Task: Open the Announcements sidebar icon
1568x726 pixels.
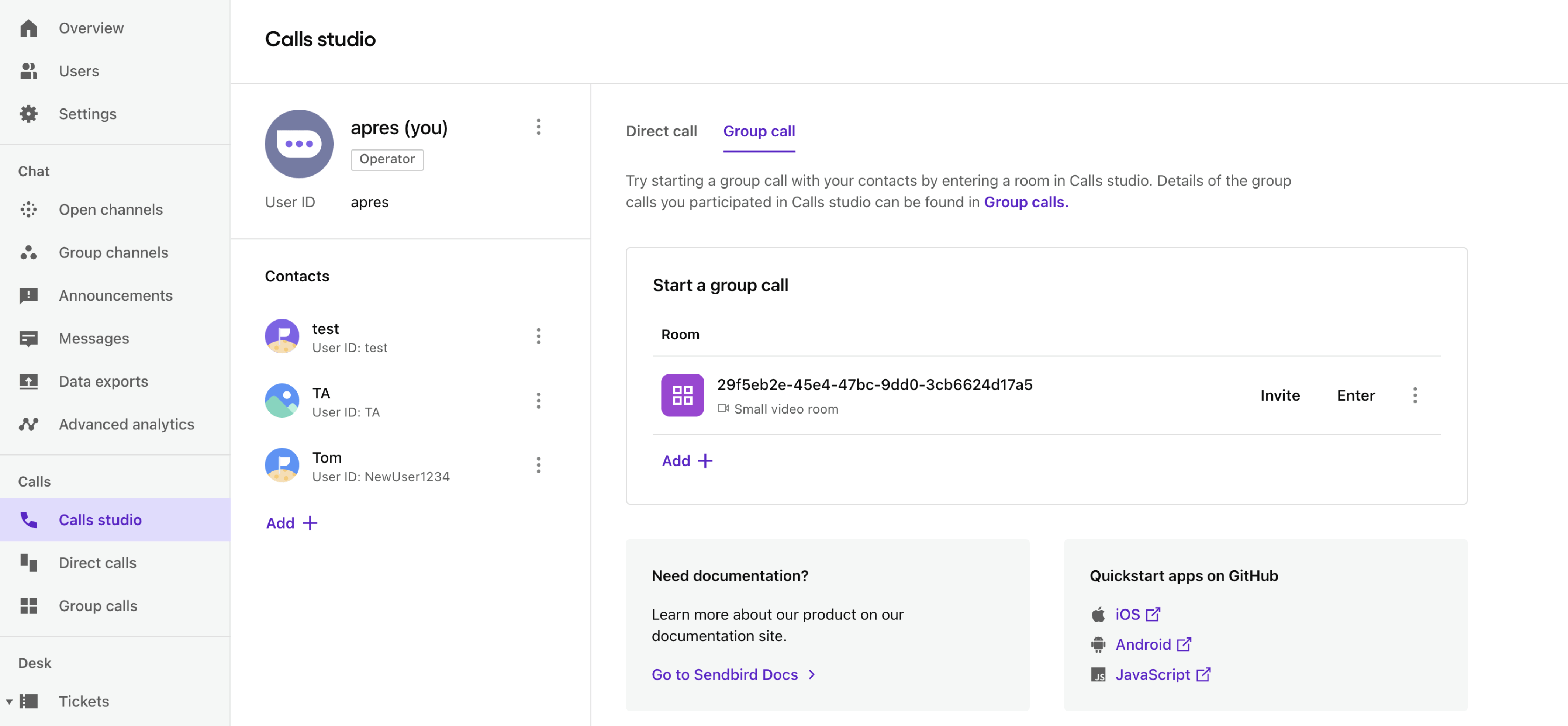Action: click(x=29, y=296)
